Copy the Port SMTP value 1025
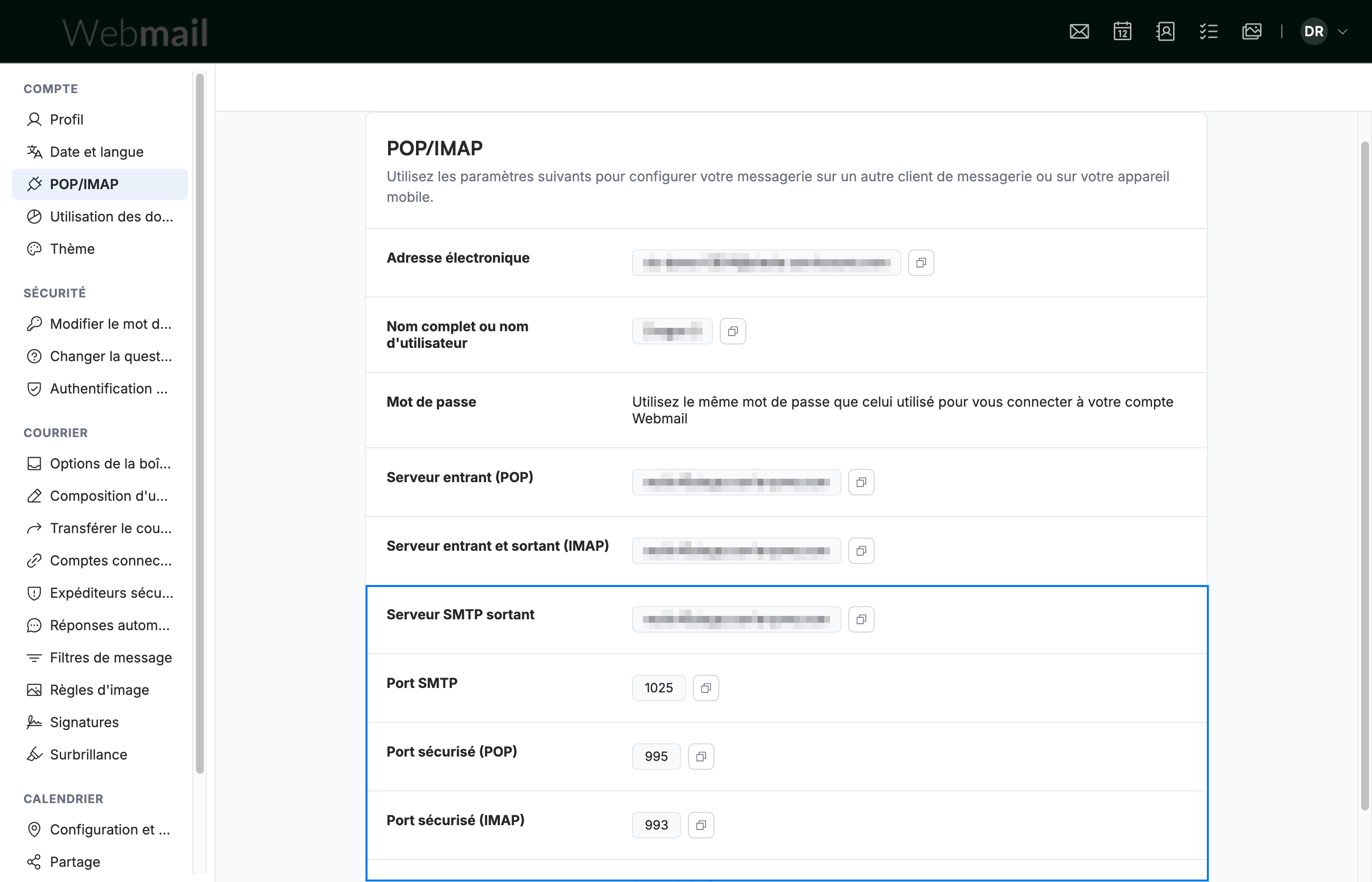This screenshot has width=1372, height=882. pyautogui.click(x=706, y=688)
